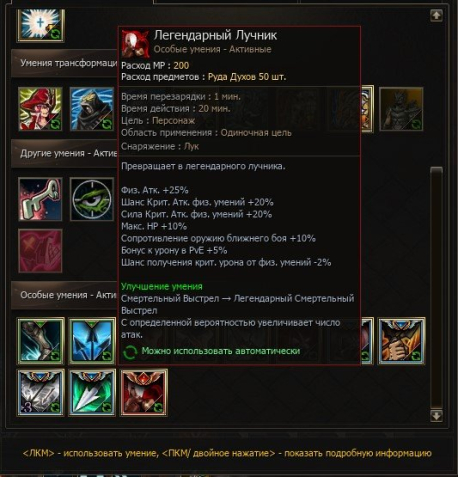Collapse the 'Умения трансформации' section header
458x477 pixels.
point(65,63)
